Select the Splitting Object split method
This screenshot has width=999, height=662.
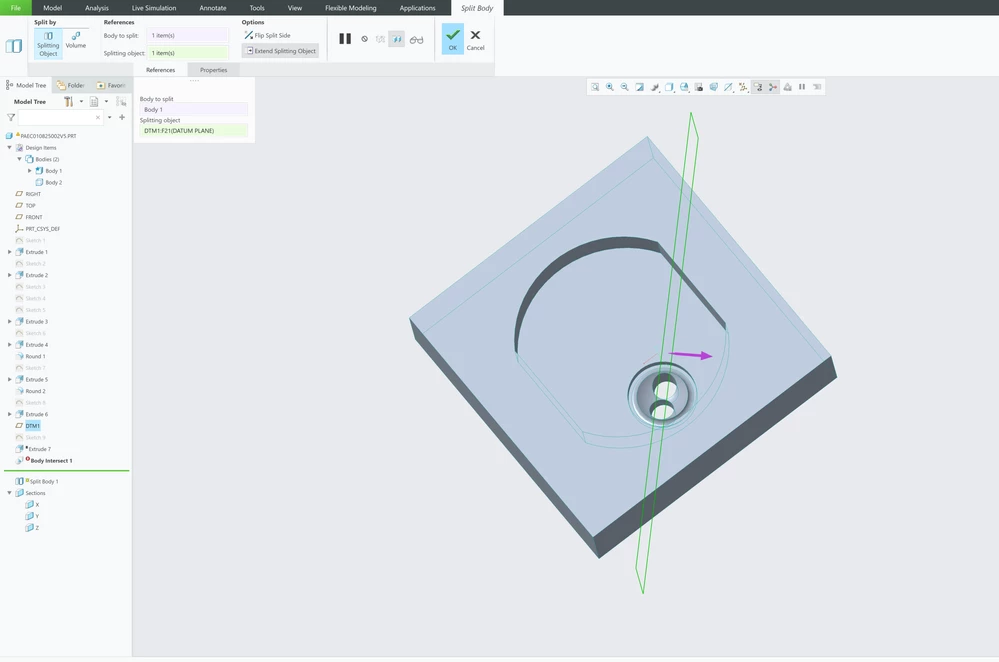click(x=48, y=44)
